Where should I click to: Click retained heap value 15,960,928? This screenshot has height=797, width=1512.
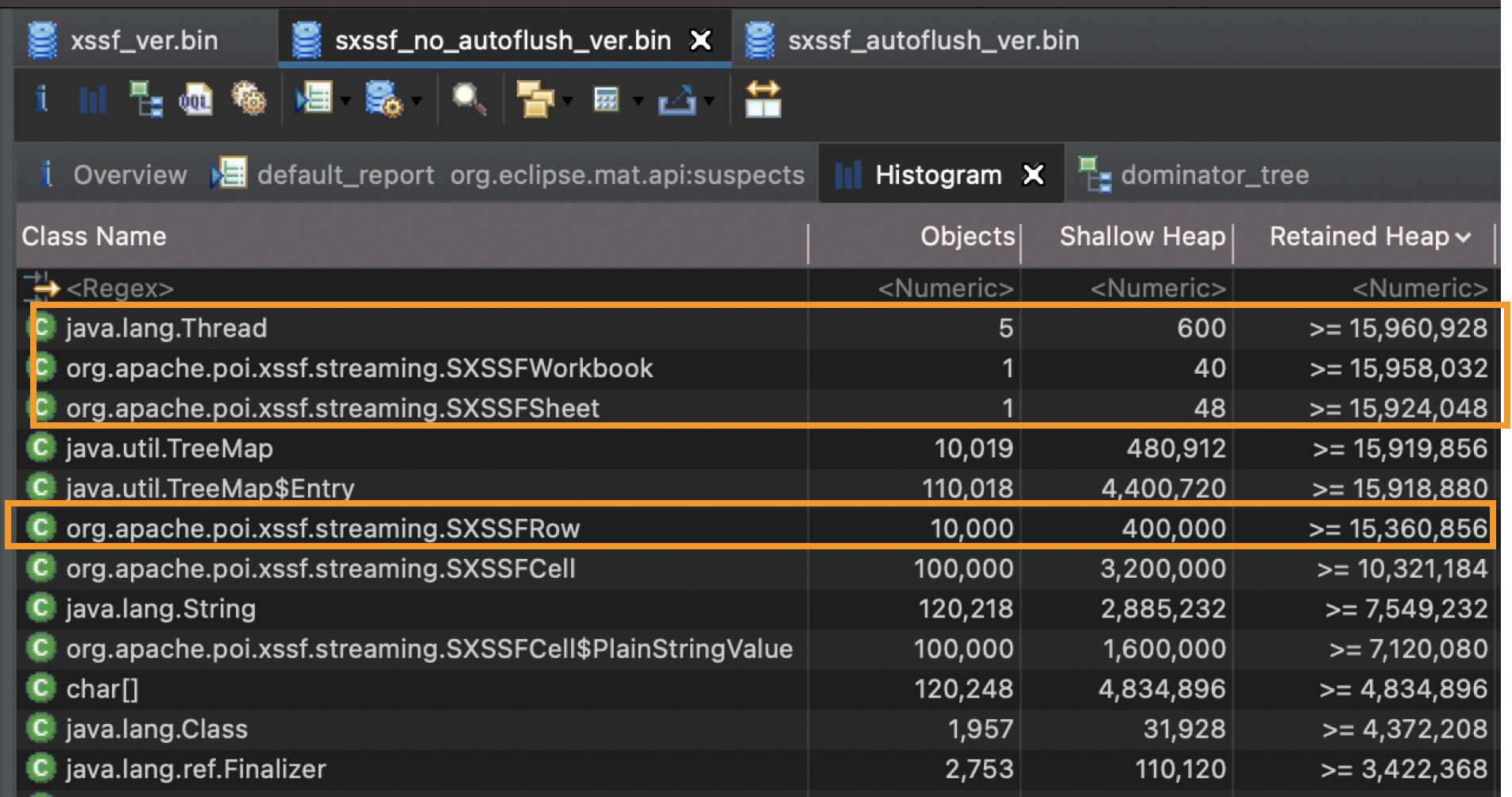[x=1418, y=328]
